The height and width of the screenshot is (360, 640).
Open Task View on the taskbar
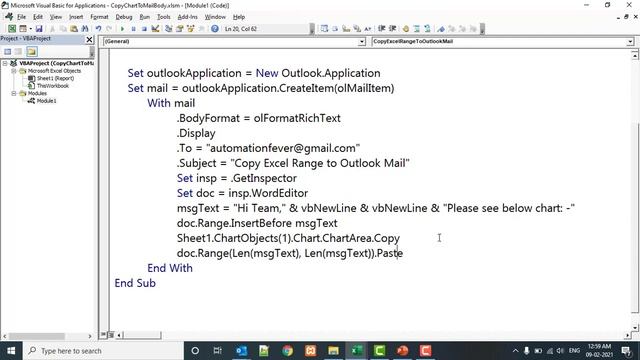click(x=218, y=351)
